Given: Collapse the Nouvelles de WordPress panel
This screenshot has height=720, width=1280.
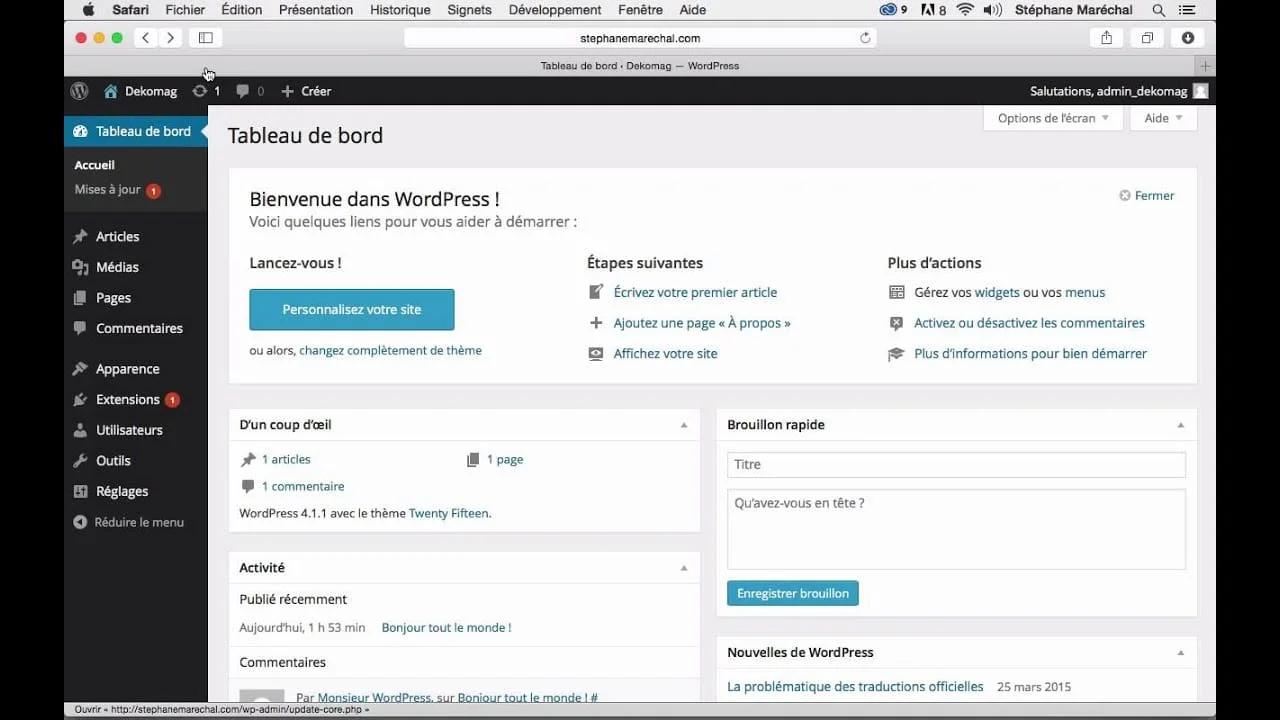Looking at the screenshot, I should (1180, 653).
